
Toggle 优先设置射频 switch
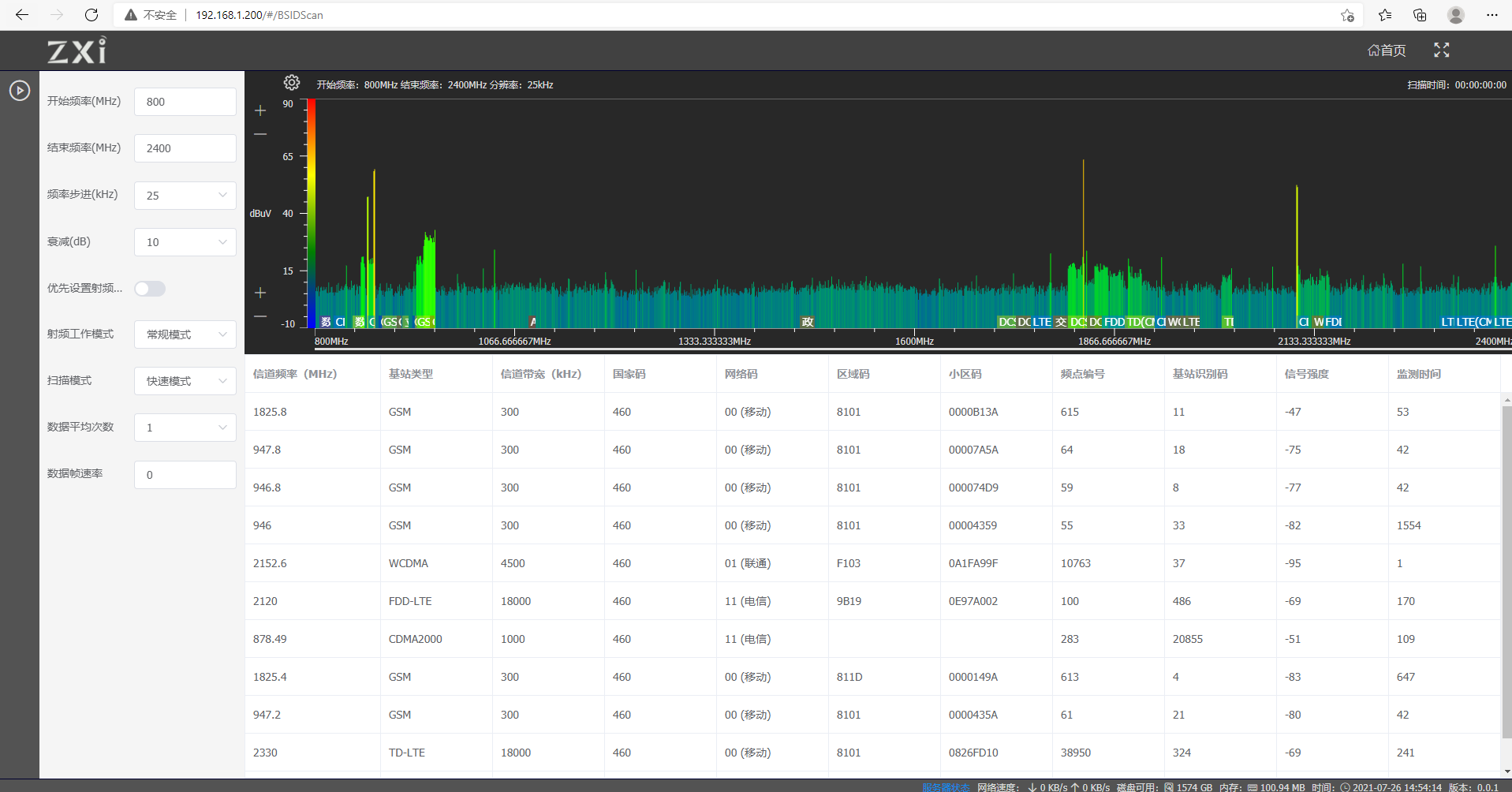(150, 289)
